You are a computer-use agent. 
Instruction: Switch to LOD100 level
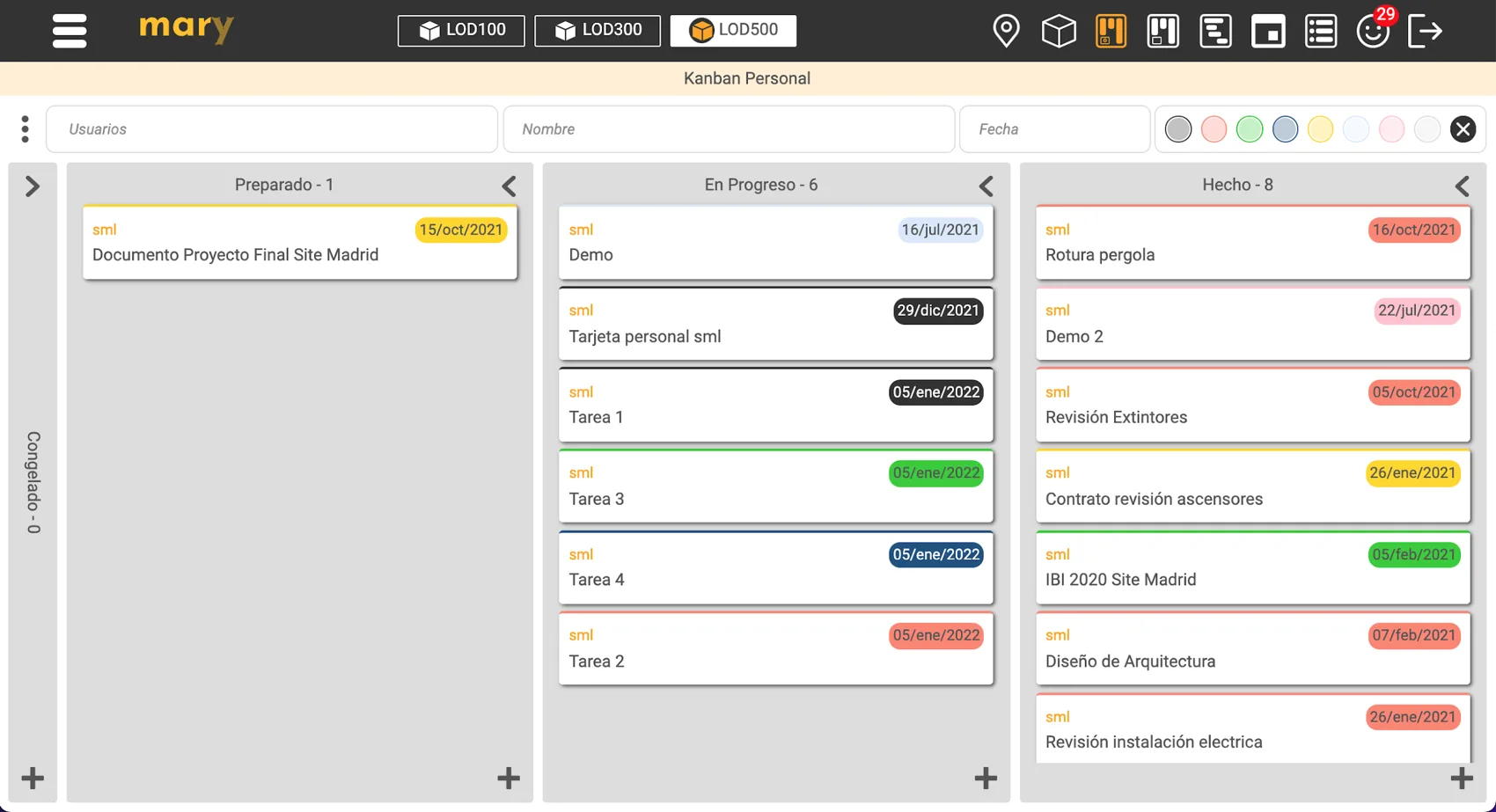click(x=461, y=30)
